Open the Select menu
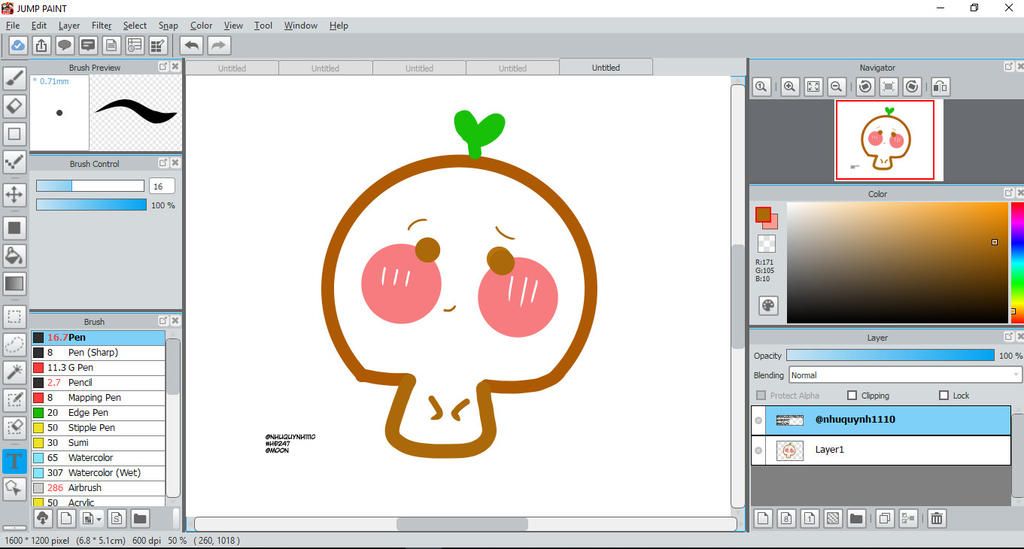The height and width of the screenshot is (549, 1024). (135, 25)
